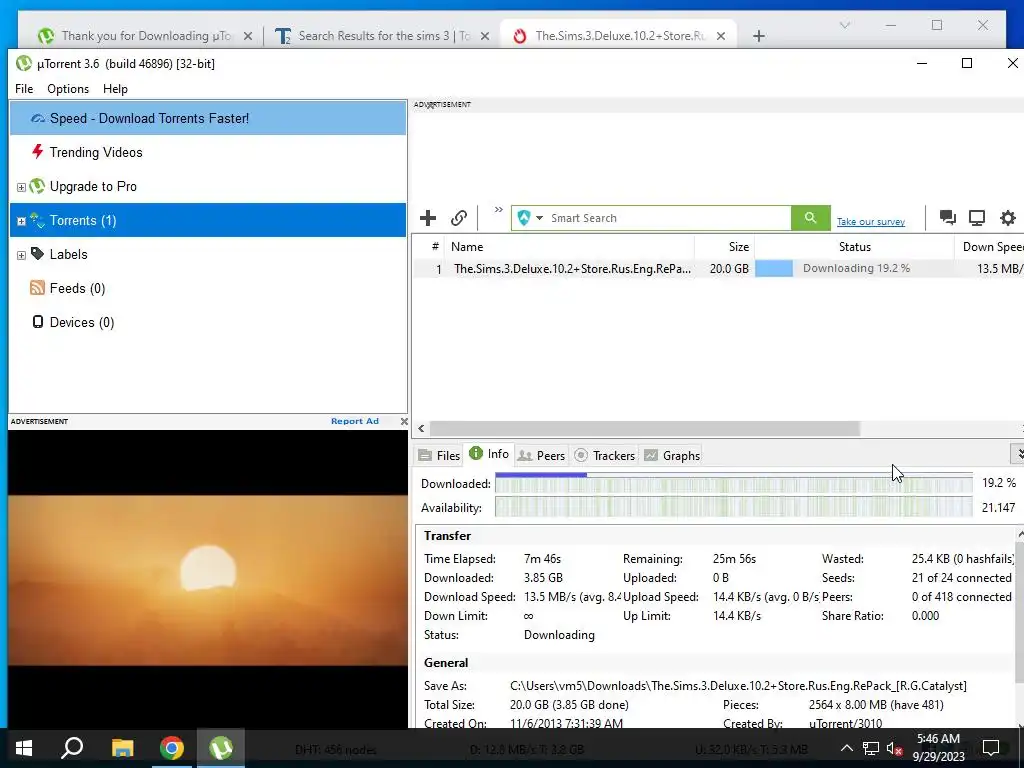Select Speed - Download Torrents Faster! item
Viewport: 1024px width, 768px height.
point(208,118)
